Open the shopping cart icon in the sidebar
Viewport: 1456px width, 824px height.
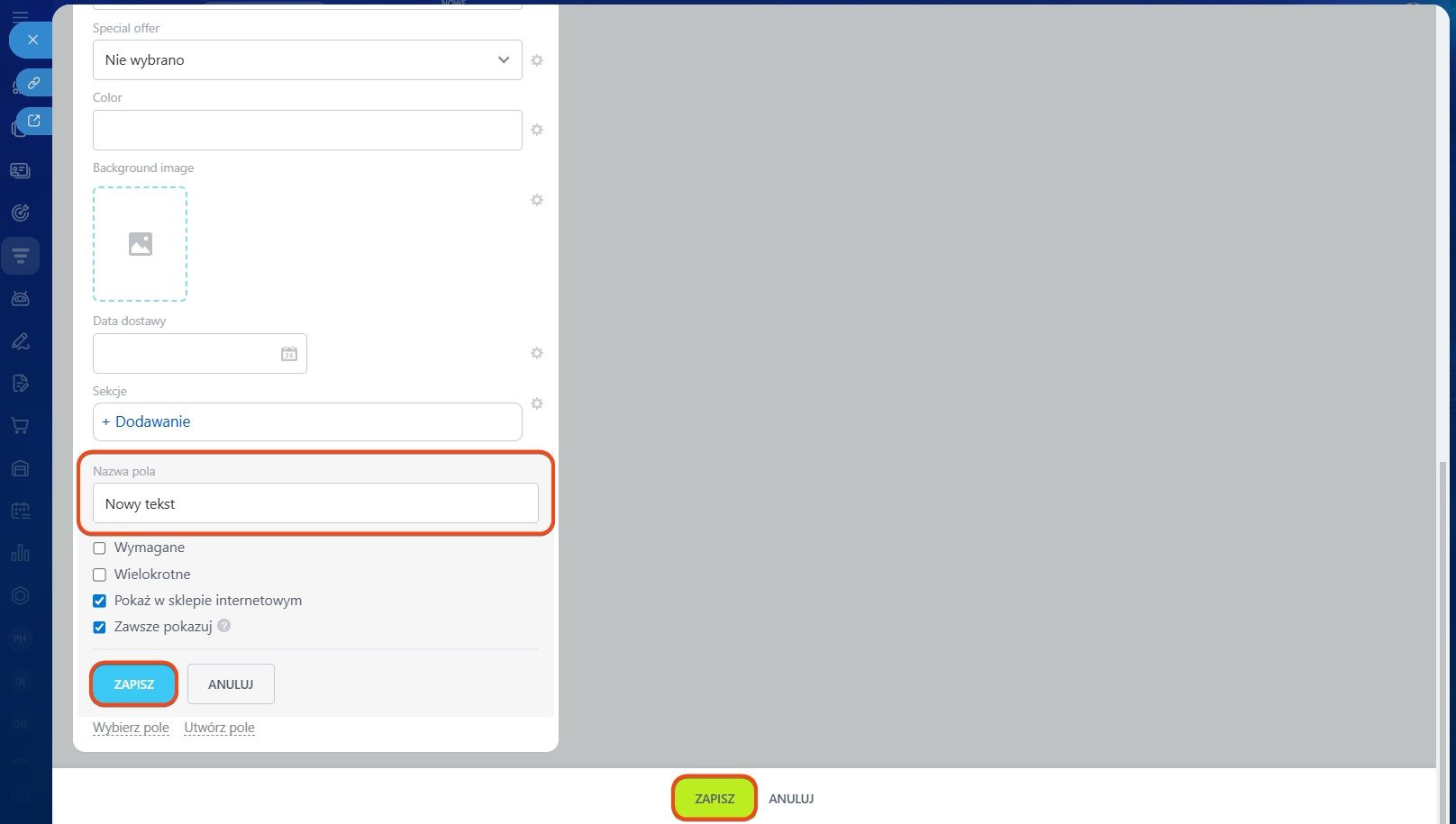coord(20,426)
